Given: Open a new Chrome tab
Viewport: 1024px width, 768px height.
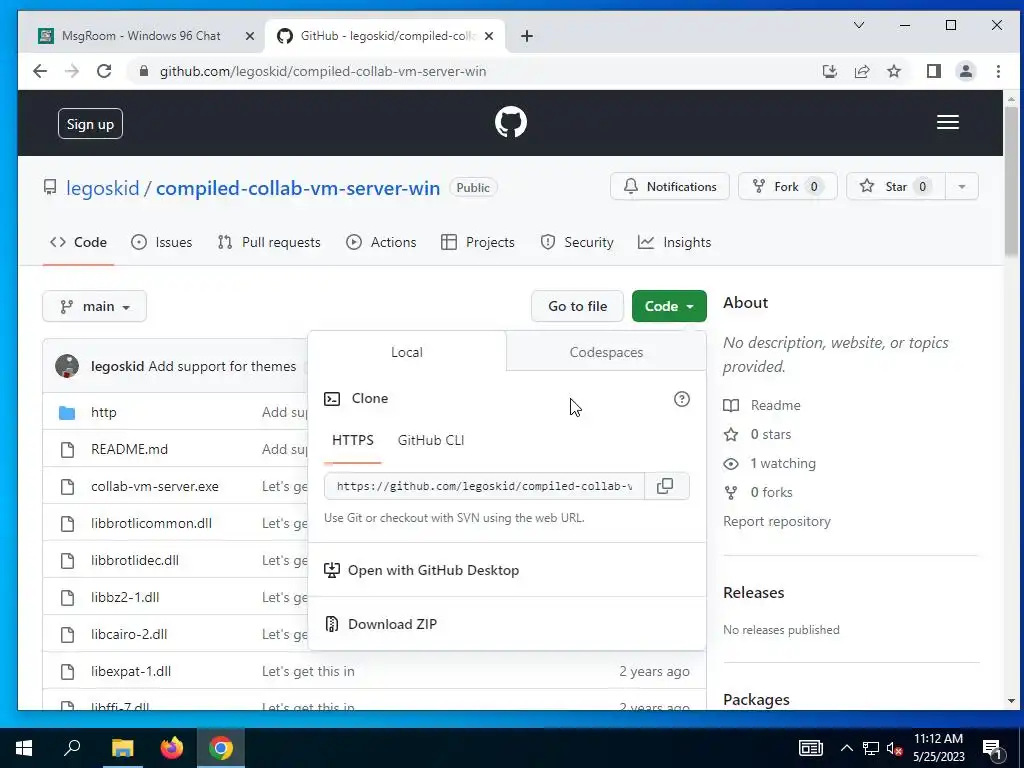Looking at the screenshot, I should [x=526, y=36].
